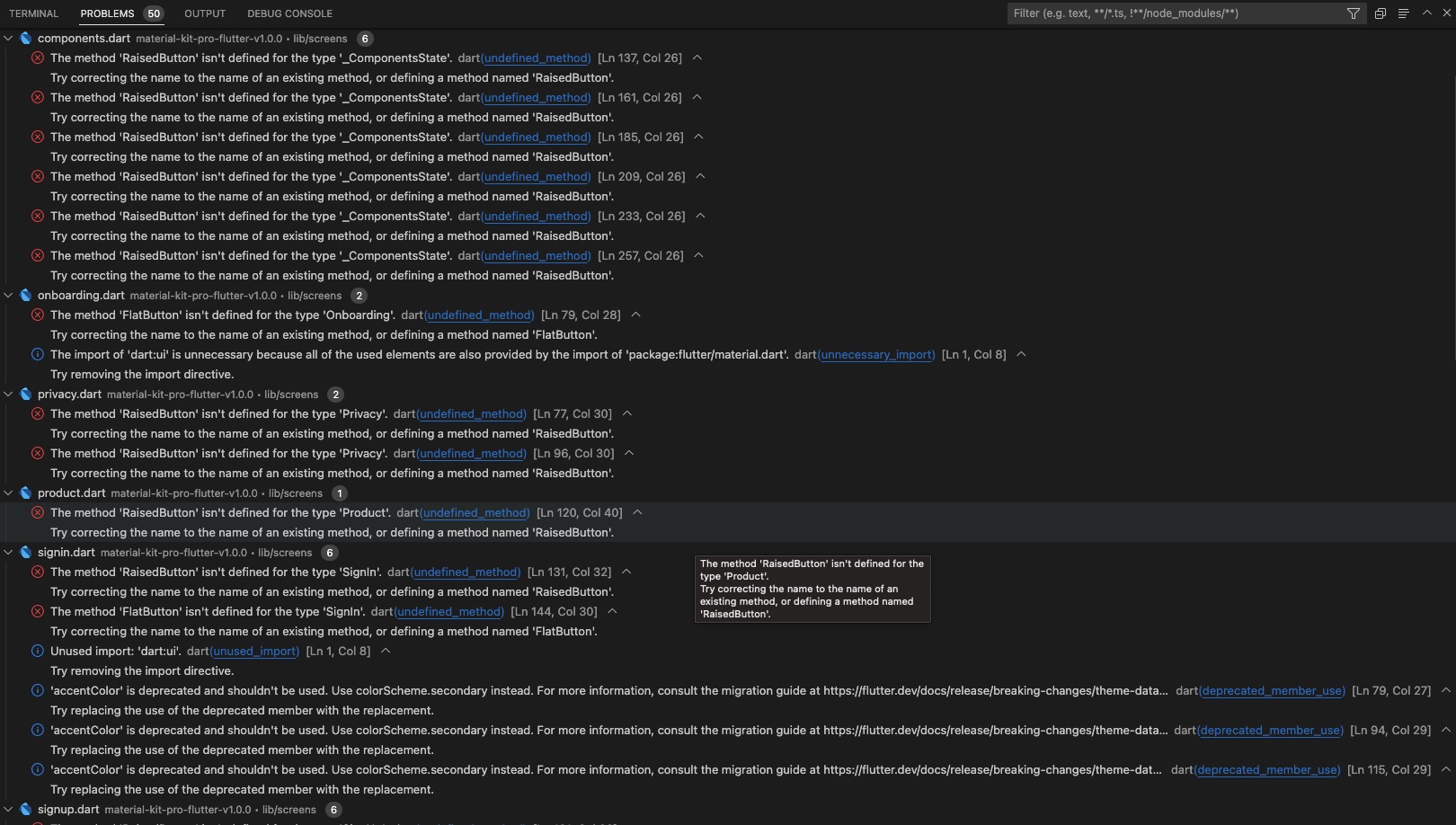This screenshot has width=1456, height=825.
Task: Open the DEBUG CONSOLE tab
Action: (289, 13)
